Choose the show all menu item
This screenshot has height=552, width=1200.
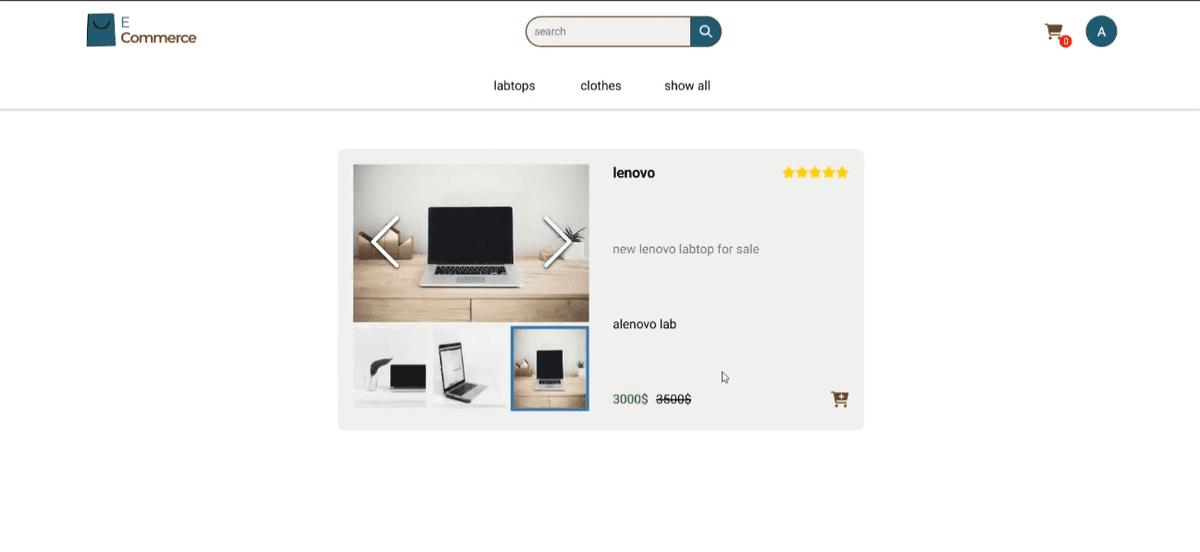687,86
